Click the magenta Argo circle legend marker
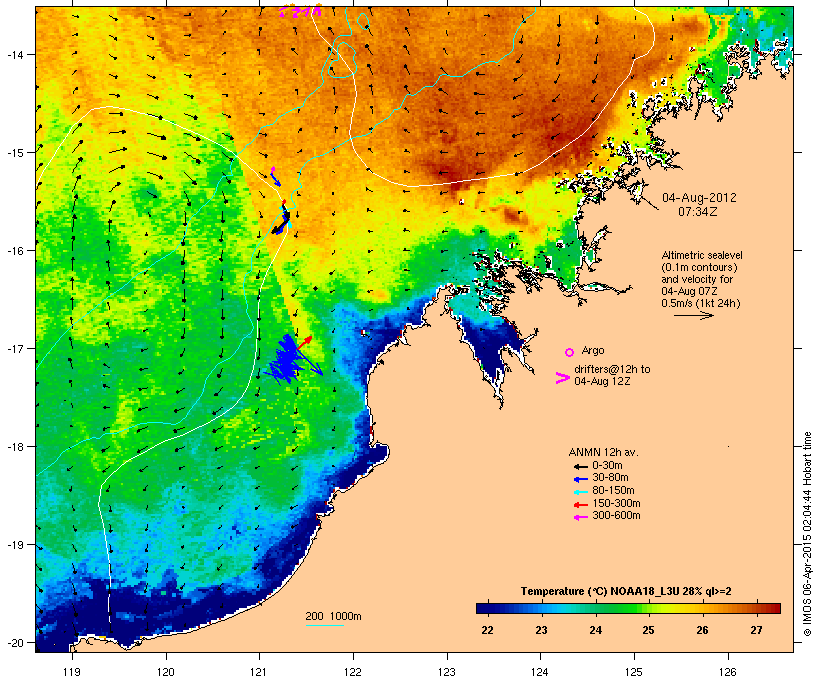The height and width of the screenshot is (680, 820). [570, 352]
